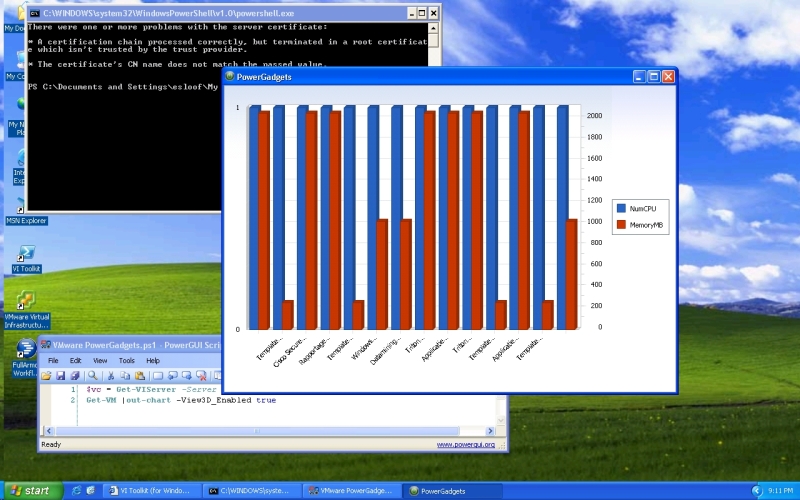The width and height of the screenshot is (800, 500).
Task: Click the Cisco Secure... axis label
Action: point(289,351)
